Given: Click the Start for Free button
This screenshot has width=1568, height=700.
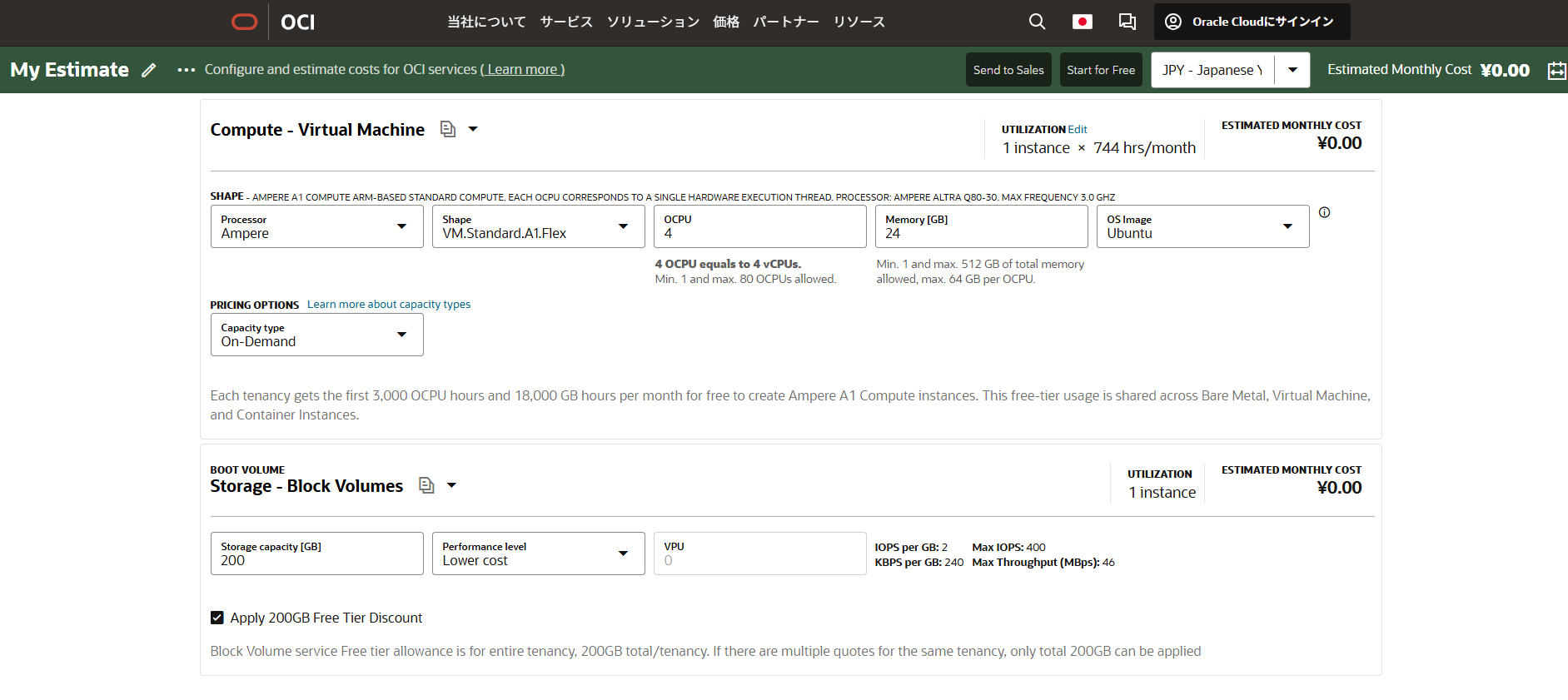Looking at the screenshot, I should click(1101, 70).
